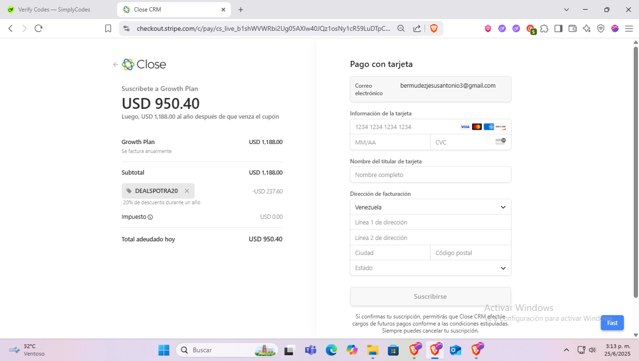
Task: Click the Línea 2 de dirección field
Action: (x=430, y=238)
